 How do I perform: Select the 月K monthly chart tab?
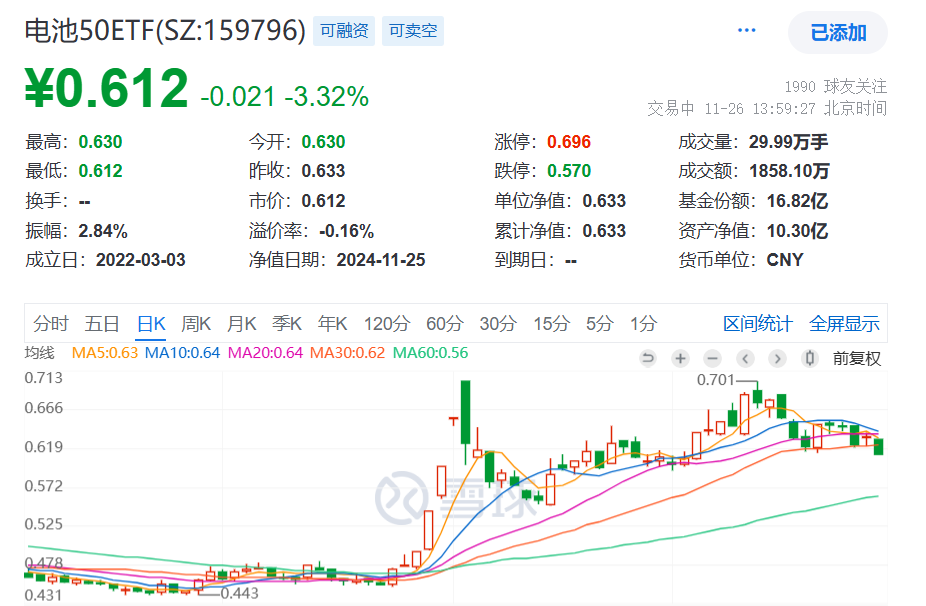242,324
